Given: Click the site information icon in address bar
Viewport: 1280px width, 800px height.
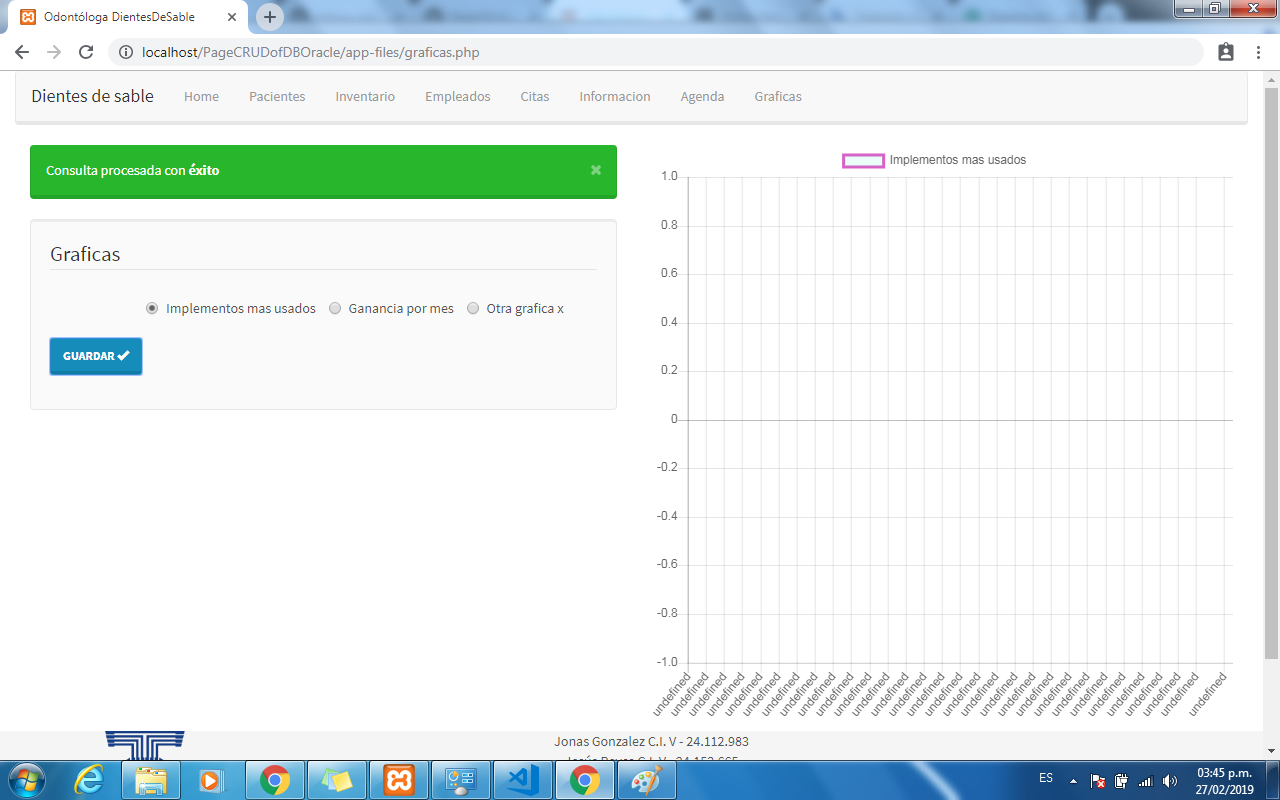Looking at the screenshot, I should (x=126, y=52).
